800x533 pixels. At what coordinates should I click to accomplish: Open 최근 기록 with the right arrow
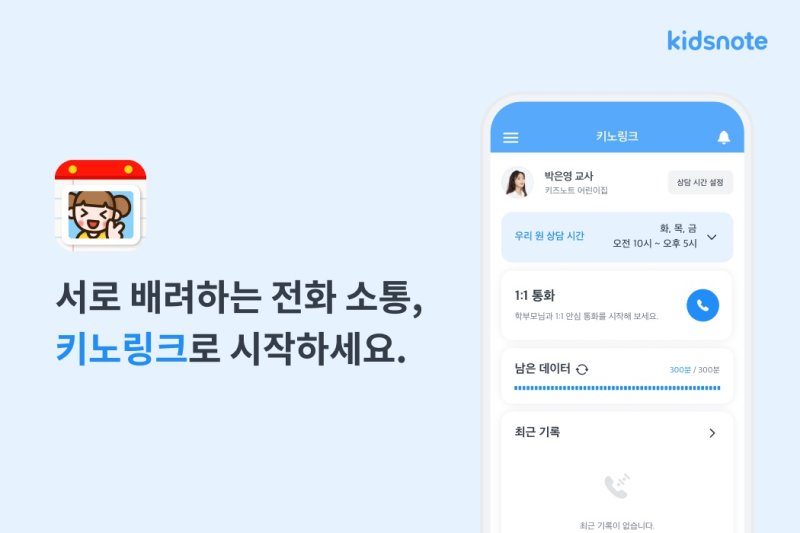(712, 433)
